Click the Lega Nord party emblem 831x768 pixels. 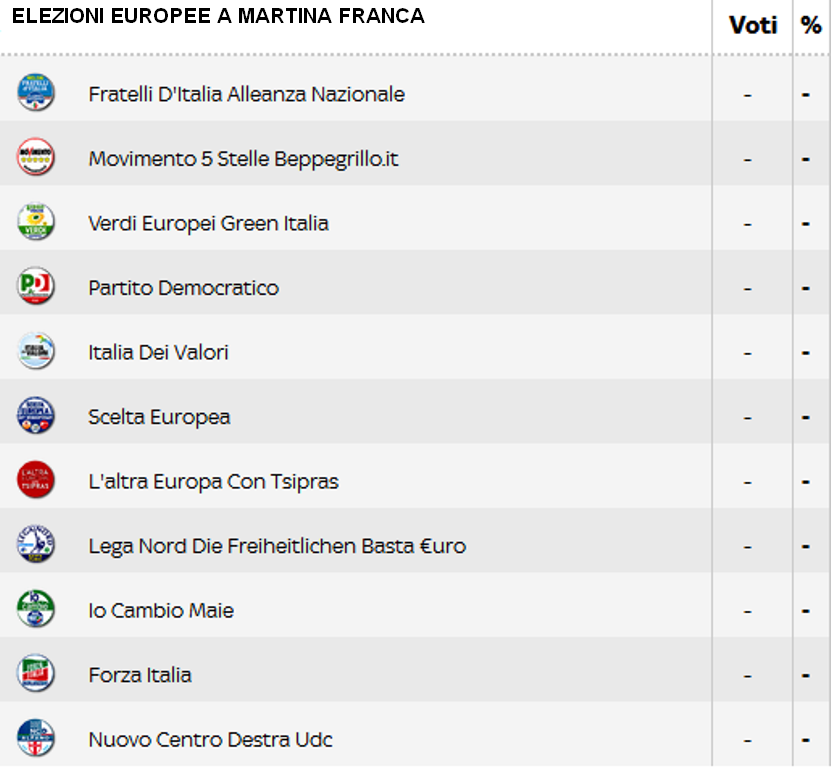tap(36, 544)
